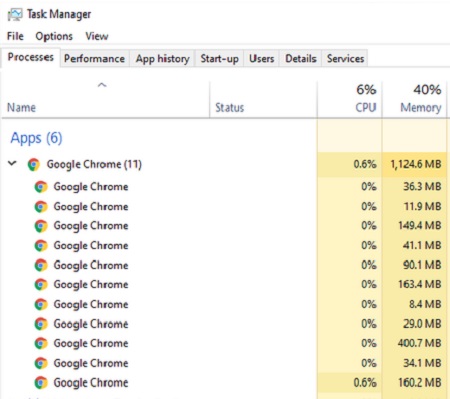This screenshot has height=399, width=450.
Task: Click Chrome icon of Google Chrome (11) group
Action: 34,165
